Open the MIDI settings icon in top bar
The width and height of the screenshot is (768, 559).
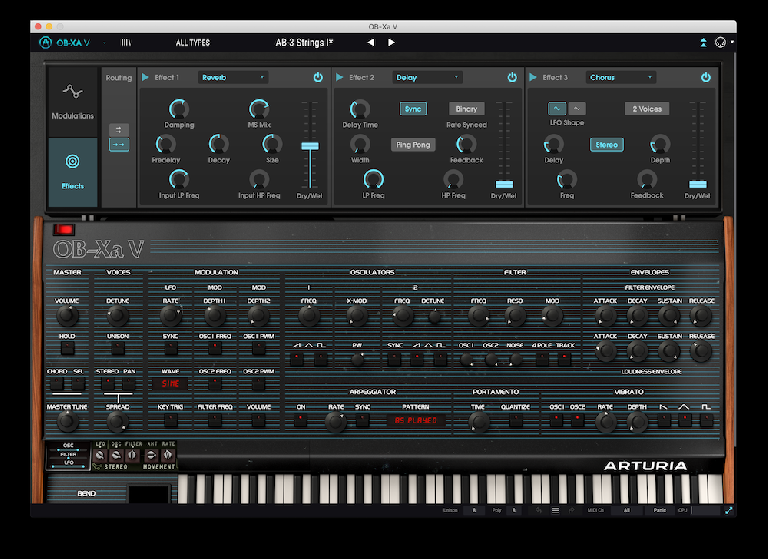pos(720,43)
